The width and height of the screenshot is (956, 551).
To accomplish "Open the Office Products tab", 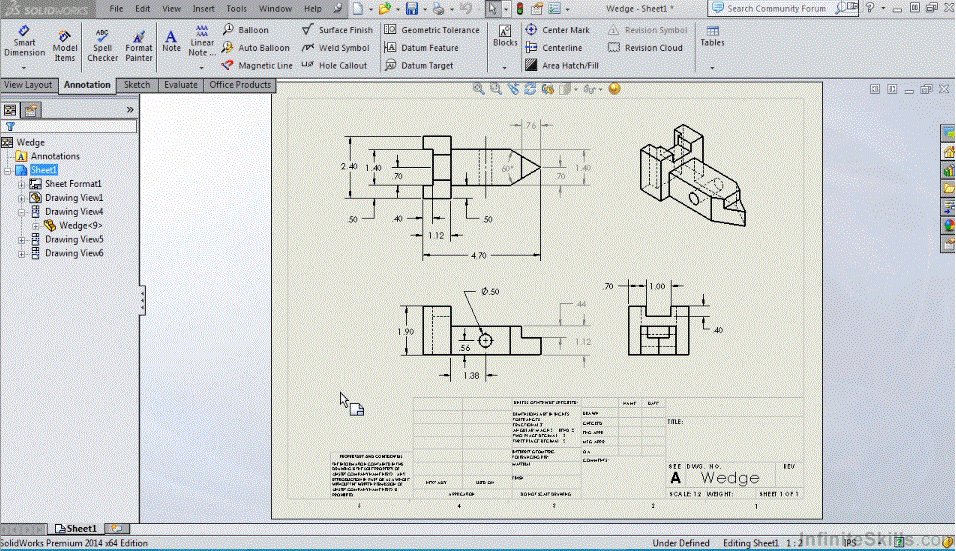I will point(240,85).
